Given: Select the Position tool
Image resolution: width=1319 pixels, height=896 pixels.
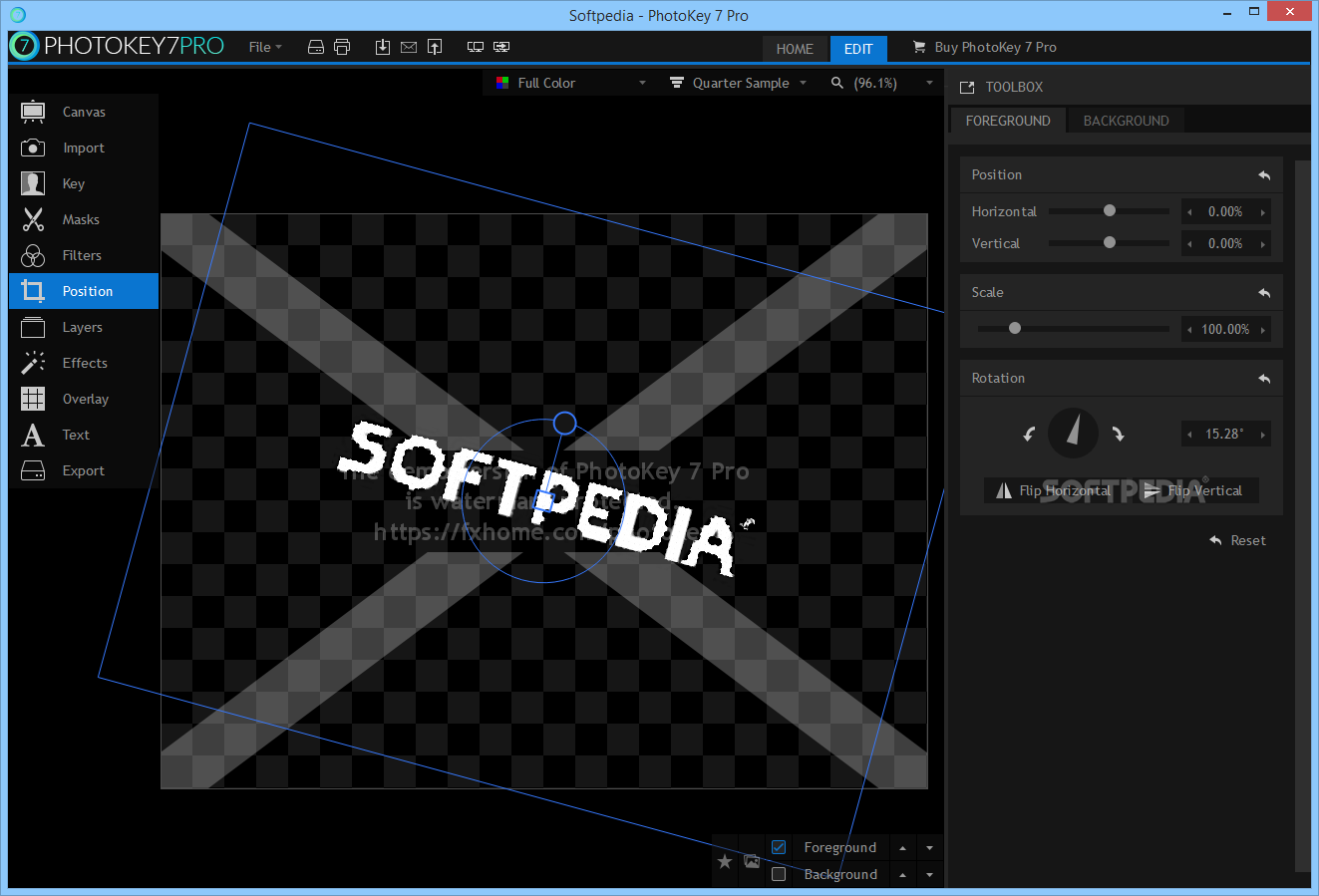Looking at the screenshot, I should point(84,291).
